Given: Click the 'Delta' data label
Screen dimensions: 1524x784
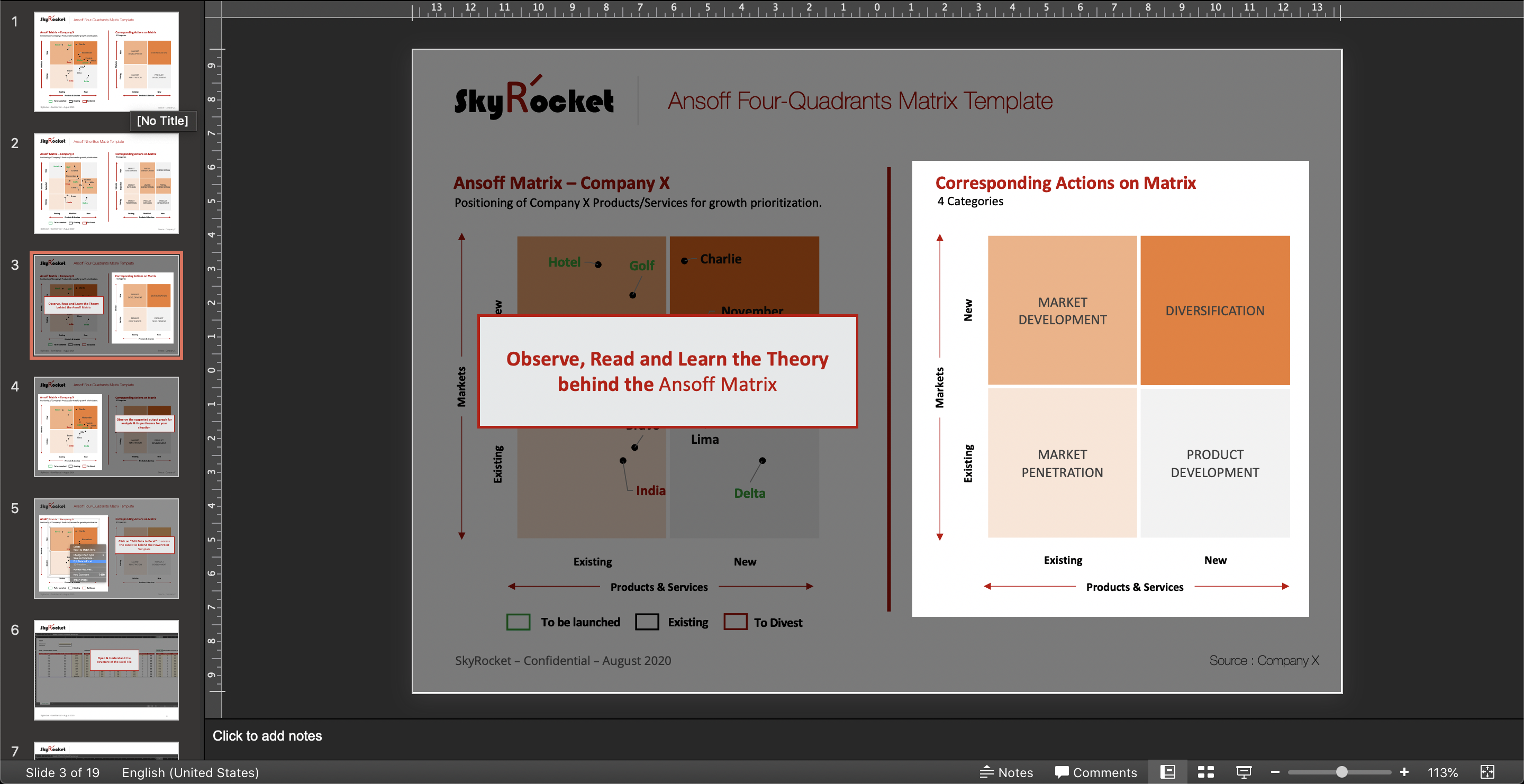Looking at the screenshot, I should click(x=750, y=493).
